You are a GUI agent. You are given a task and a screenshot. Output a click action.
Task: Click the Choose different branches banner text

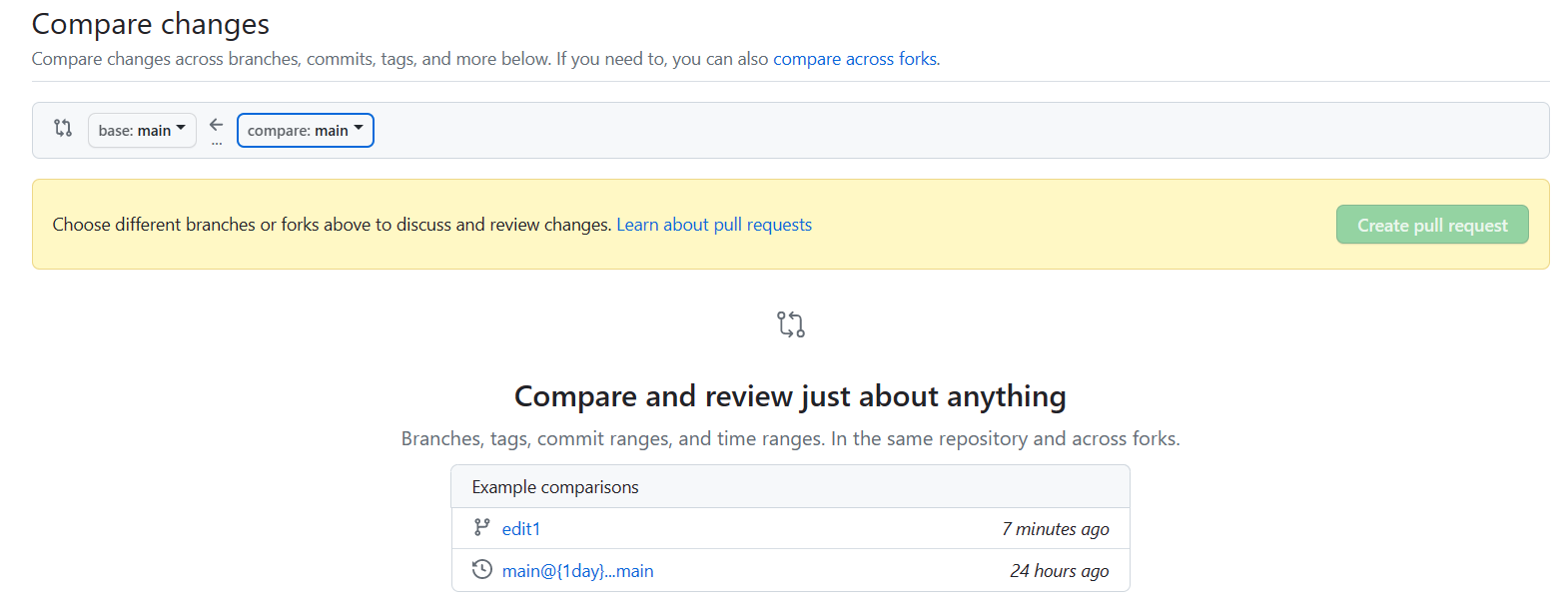click(332, 225)
